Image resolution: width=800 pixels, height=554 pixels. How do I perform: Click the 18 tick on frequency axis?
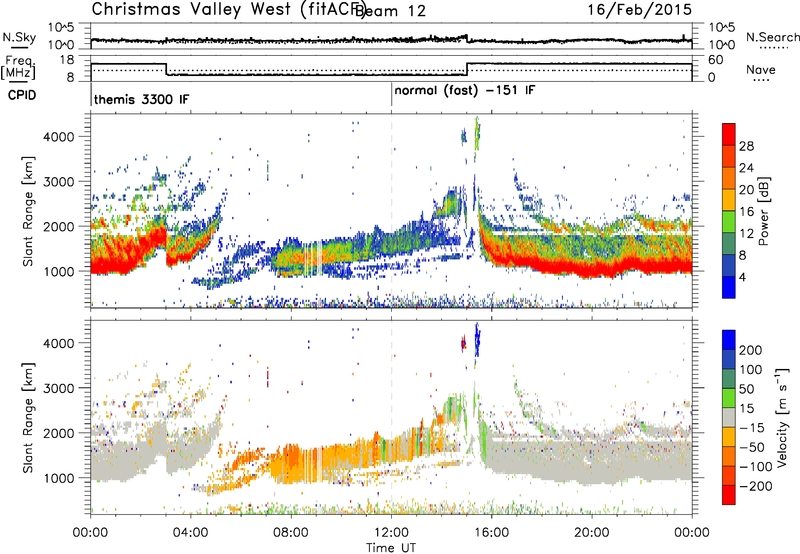(x=66, y=60)
